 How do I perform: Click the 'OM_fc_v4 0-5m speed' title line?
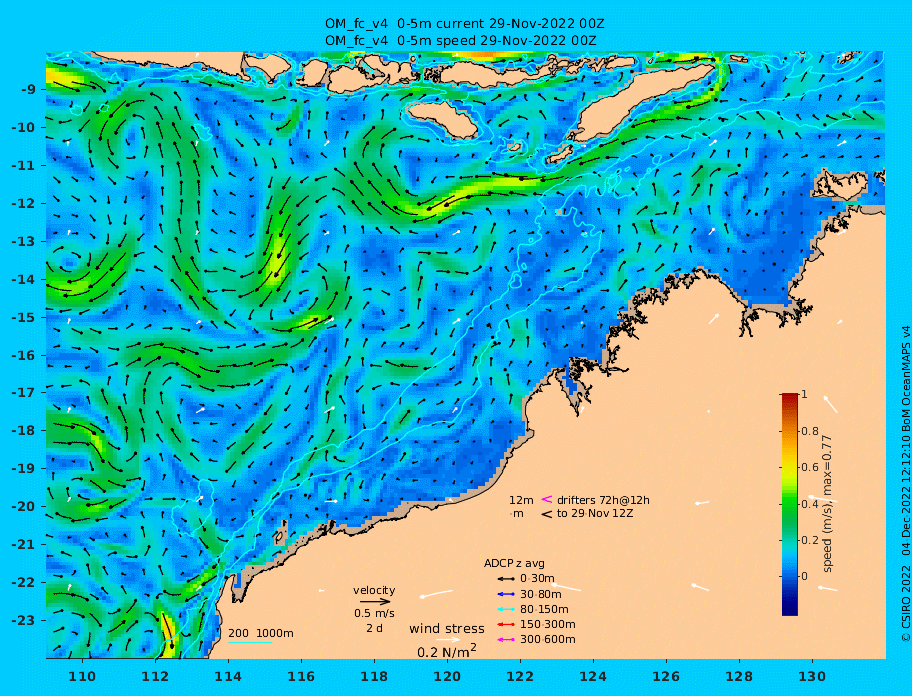point(460,41)
